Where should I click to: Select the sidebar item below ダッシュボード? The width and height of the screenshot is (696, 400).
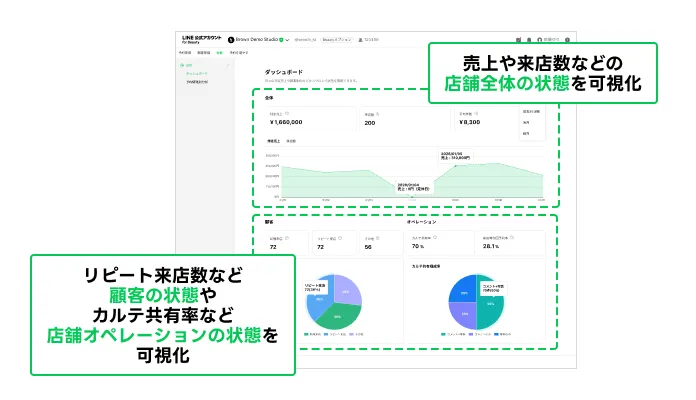pyautogui.click(x=197, y=82)
